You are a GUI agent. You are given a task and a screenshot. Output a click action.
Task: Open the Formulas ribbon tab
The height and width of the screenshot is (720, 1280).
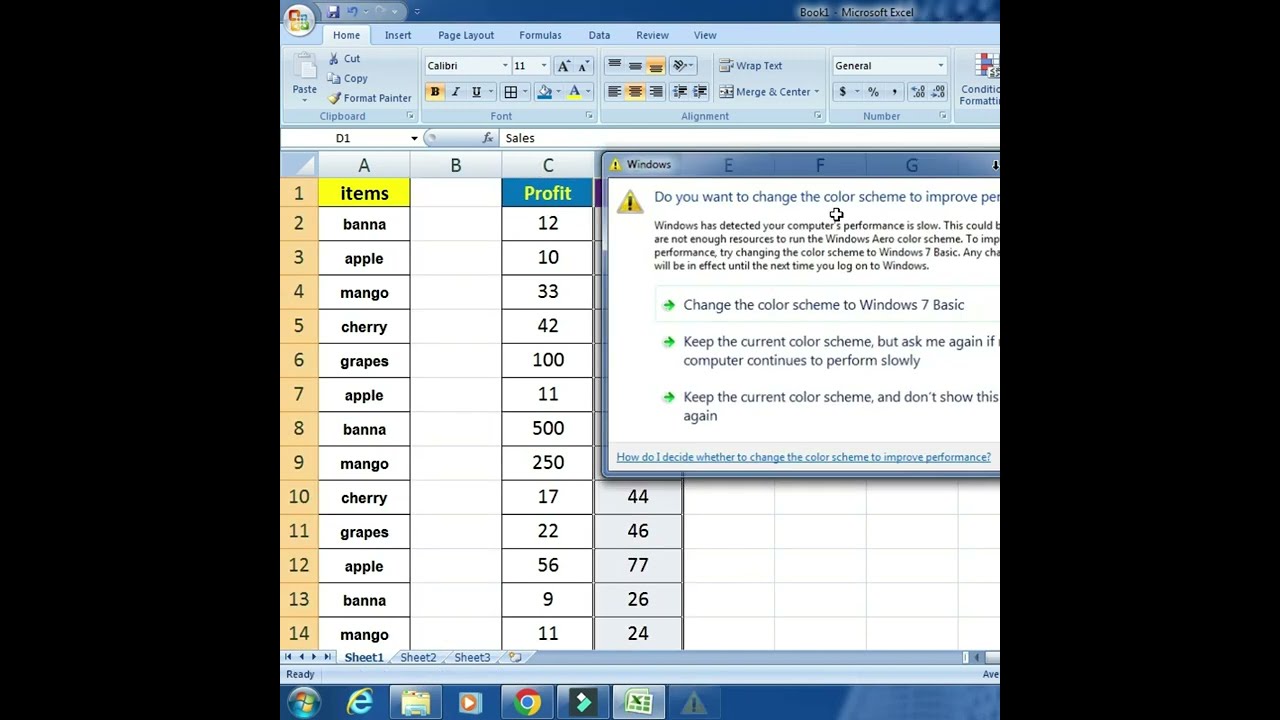540,35
